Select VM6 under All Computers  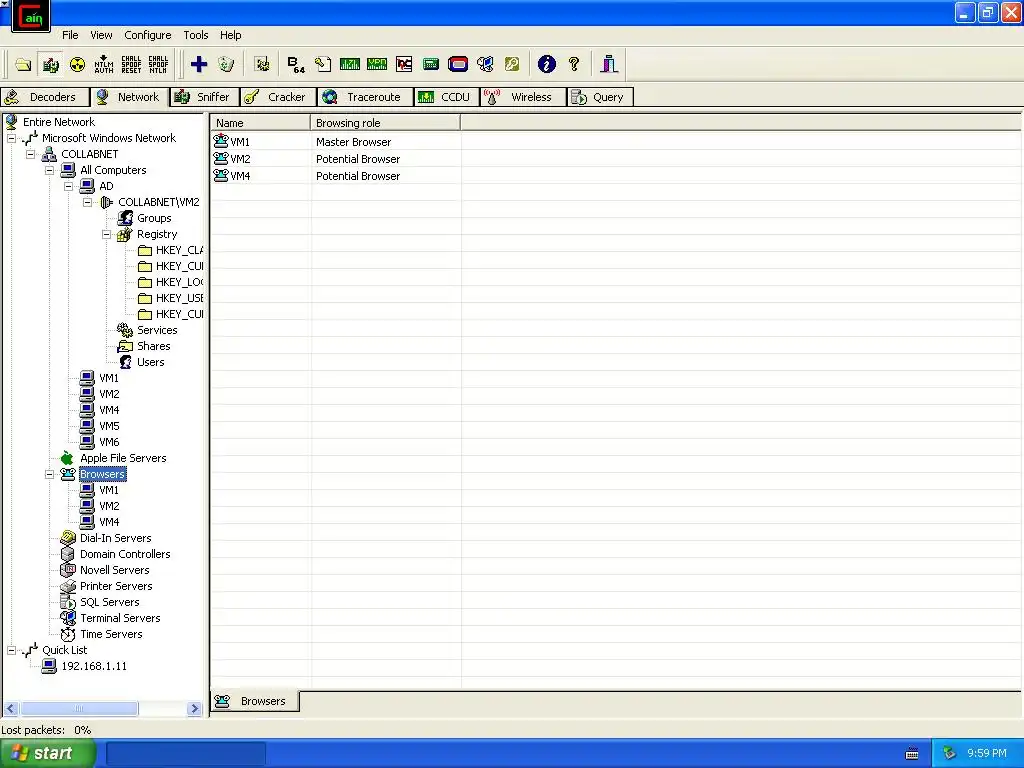point(108,442)
